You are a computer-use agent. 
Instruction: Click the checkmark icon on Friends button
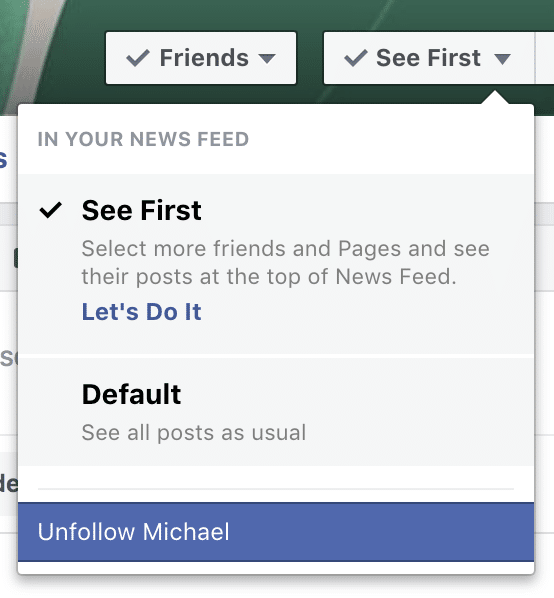click(x=138, y=58)
